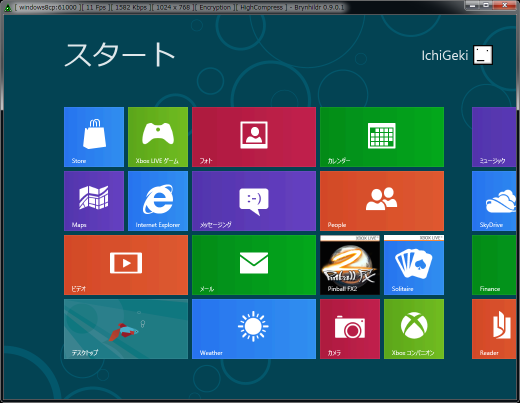Screen dimensions: 520x403
Task: Click the Brynhildr app icon in title bar
Action: pos(7,7)
